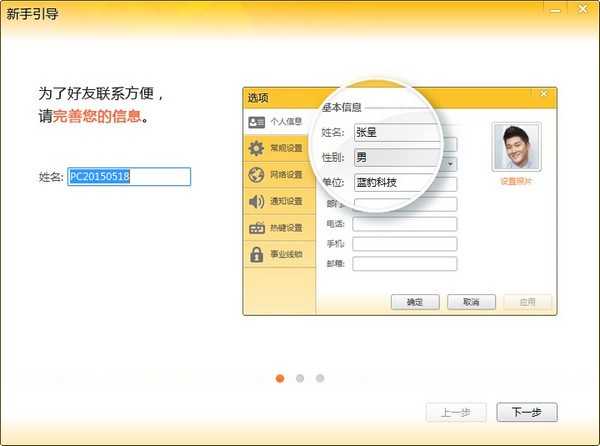Select the first orange page indicator dot
The height and width of the screenshot is (446, 600).
[x=280, y=378]
